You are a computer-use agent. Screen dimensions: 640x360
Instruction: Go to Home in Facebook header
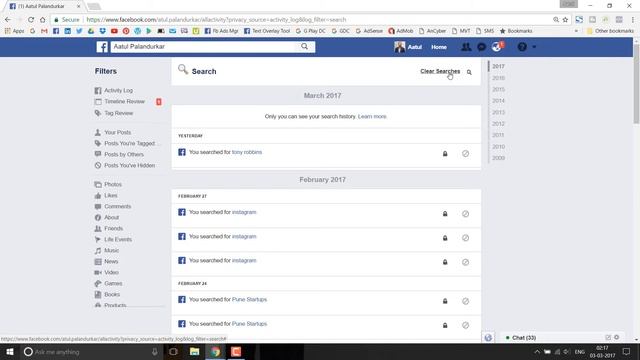click(x=439, y=47)
